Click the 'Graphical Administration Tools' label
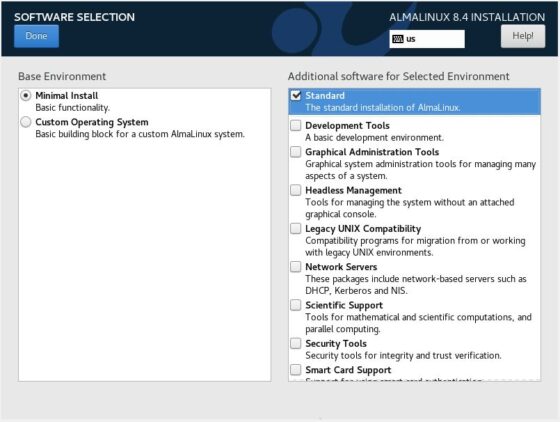The height and width of the screenshot is (422, 560). click(372, 152)
